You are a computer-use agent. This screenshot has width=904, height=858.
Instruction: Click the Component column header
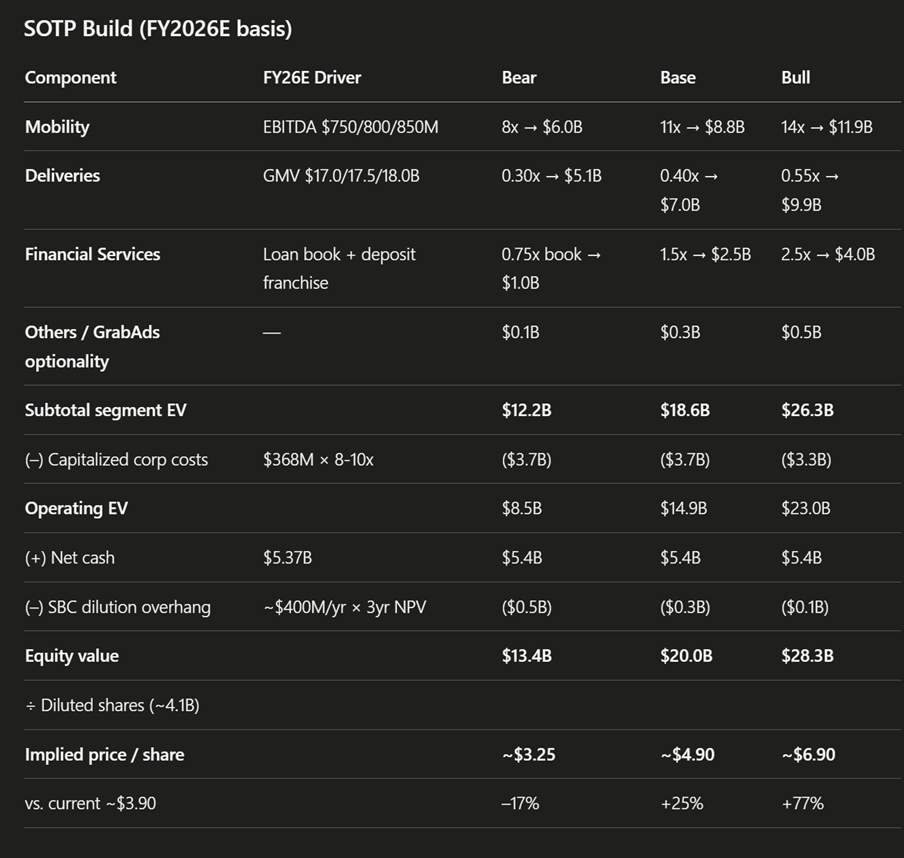coord(70,78)
